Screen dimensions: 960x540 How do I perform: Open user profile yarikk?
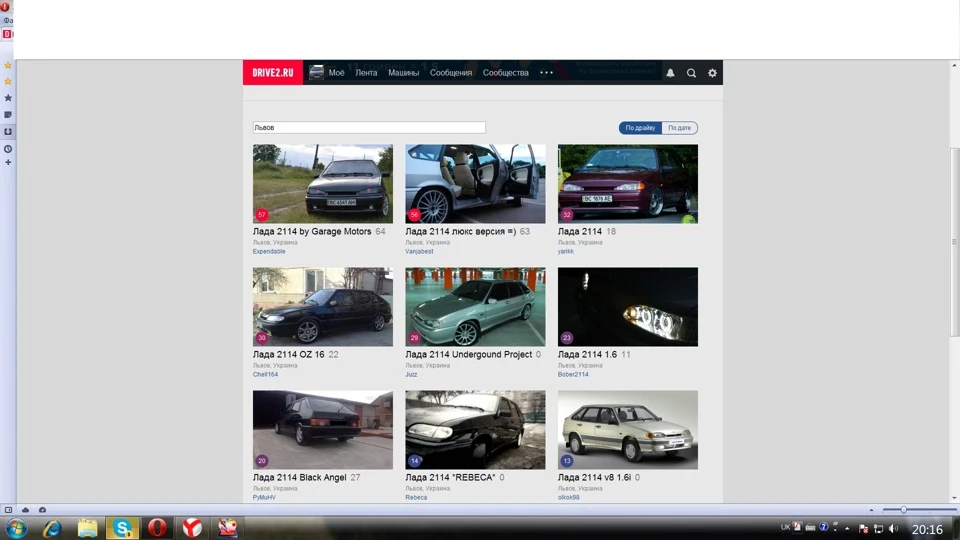(x=566, y=252)
